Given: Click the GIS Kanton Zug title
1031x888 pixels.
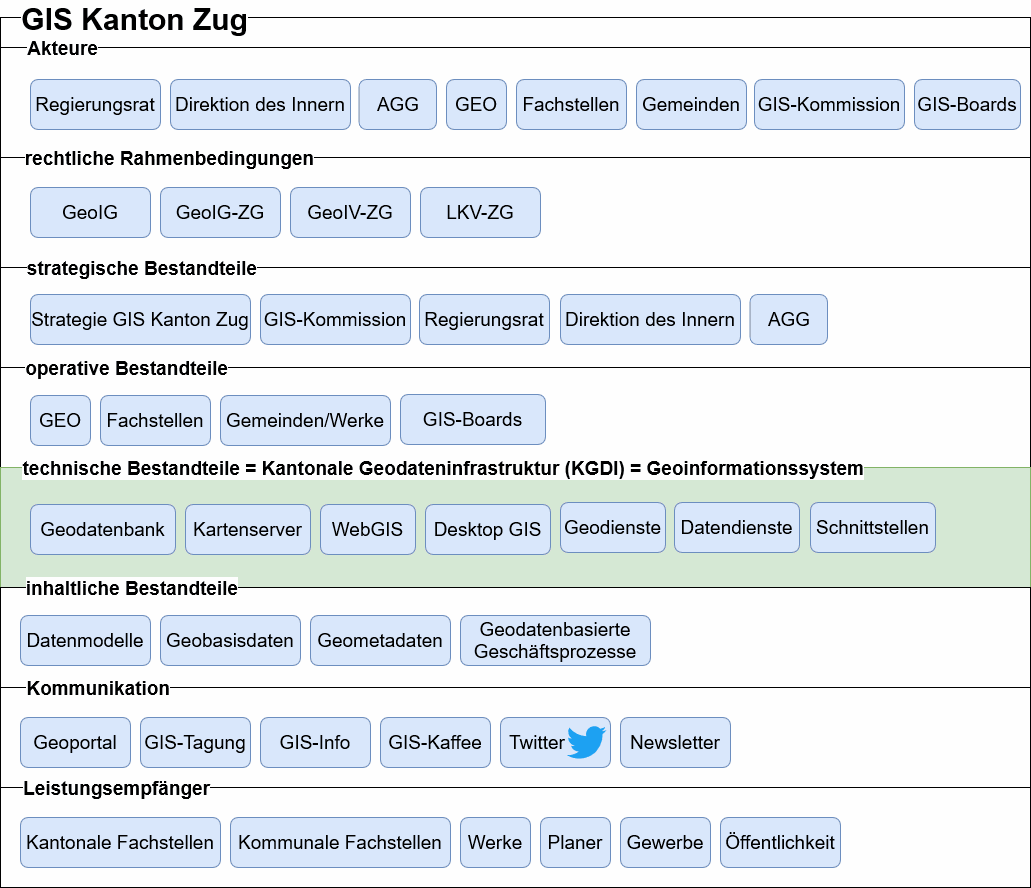Looking at the screenshot, I should coord(134,20).
